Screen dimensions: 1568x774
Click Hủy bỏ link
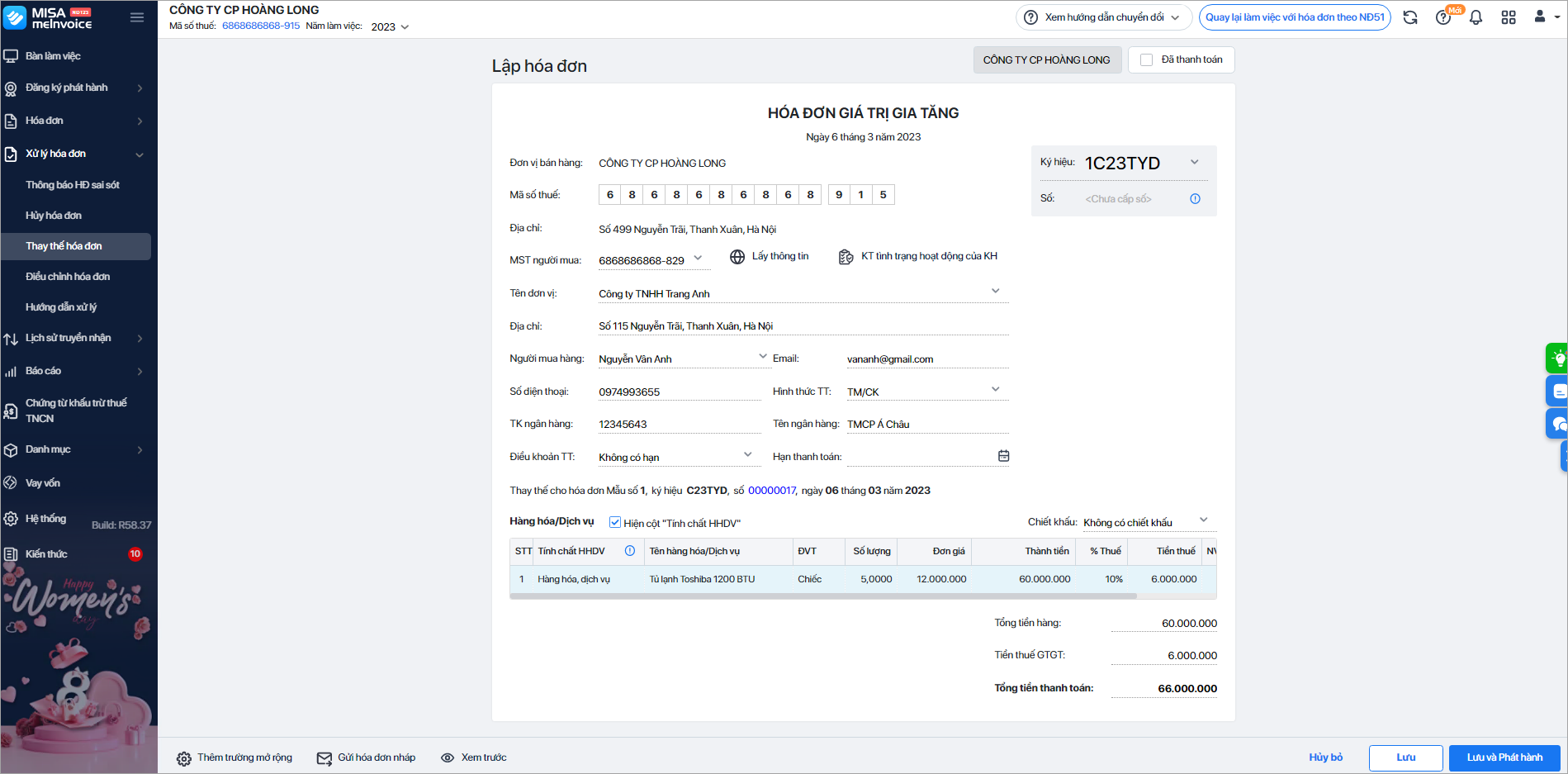[1325, 757]
